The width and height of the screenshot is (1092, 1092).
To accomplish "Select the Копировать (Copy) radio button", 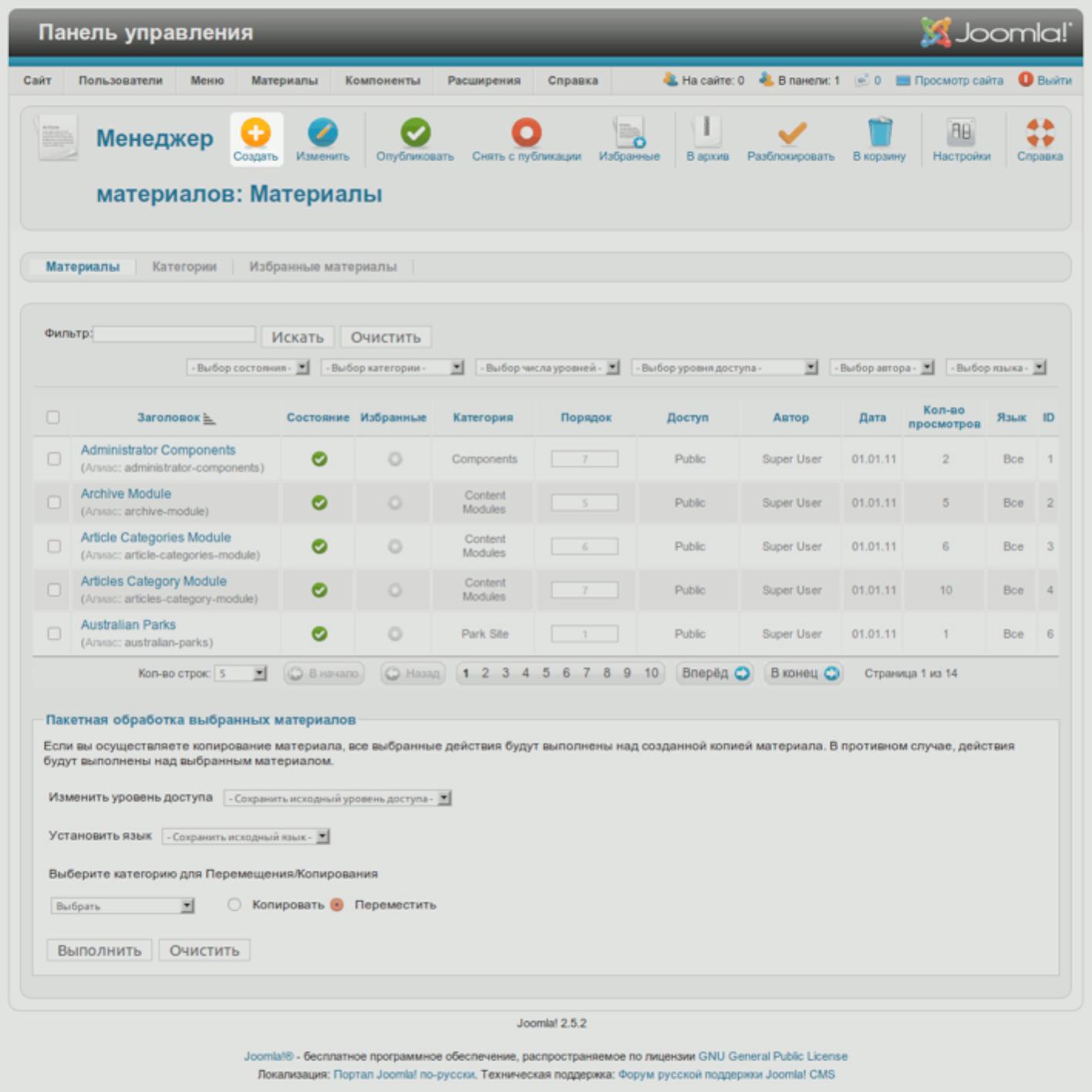I will point(234,905).
